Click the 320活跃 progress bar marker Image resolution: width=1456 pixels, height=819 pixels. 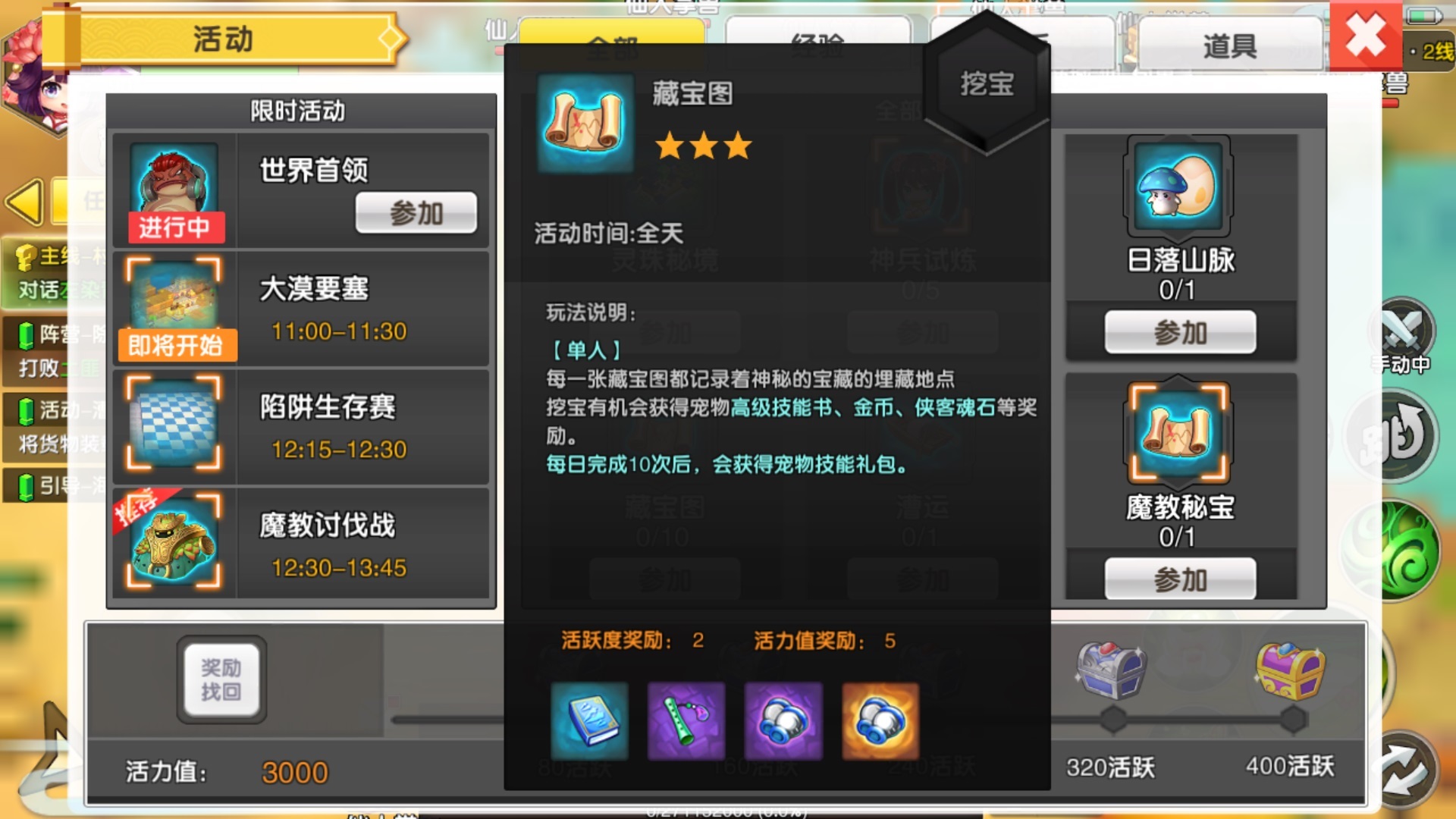click(x=1112, y=720)
